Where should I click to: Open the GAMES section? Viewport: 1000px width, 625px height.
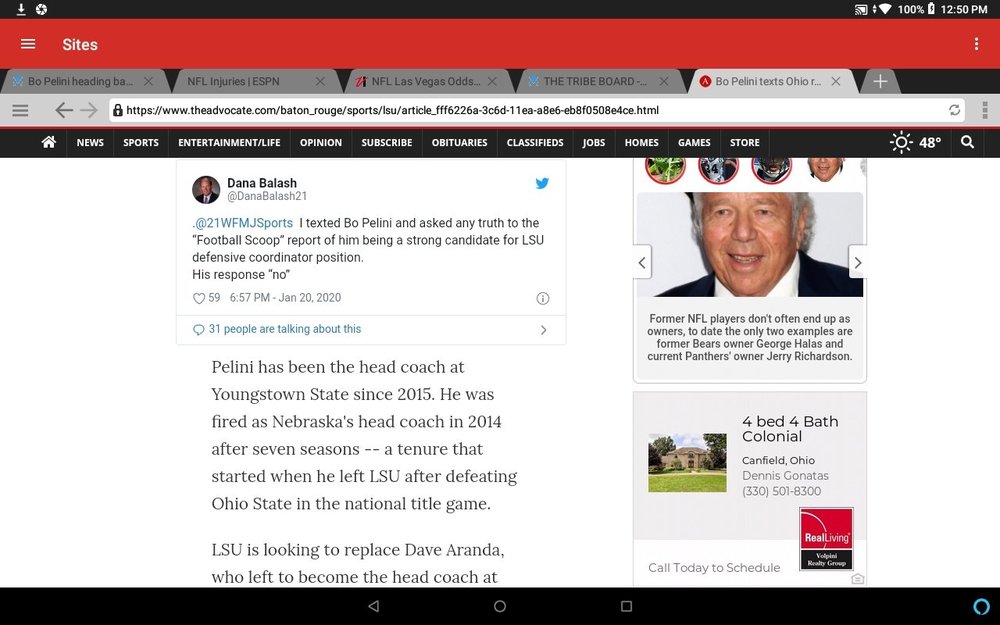tap(694, 143)
